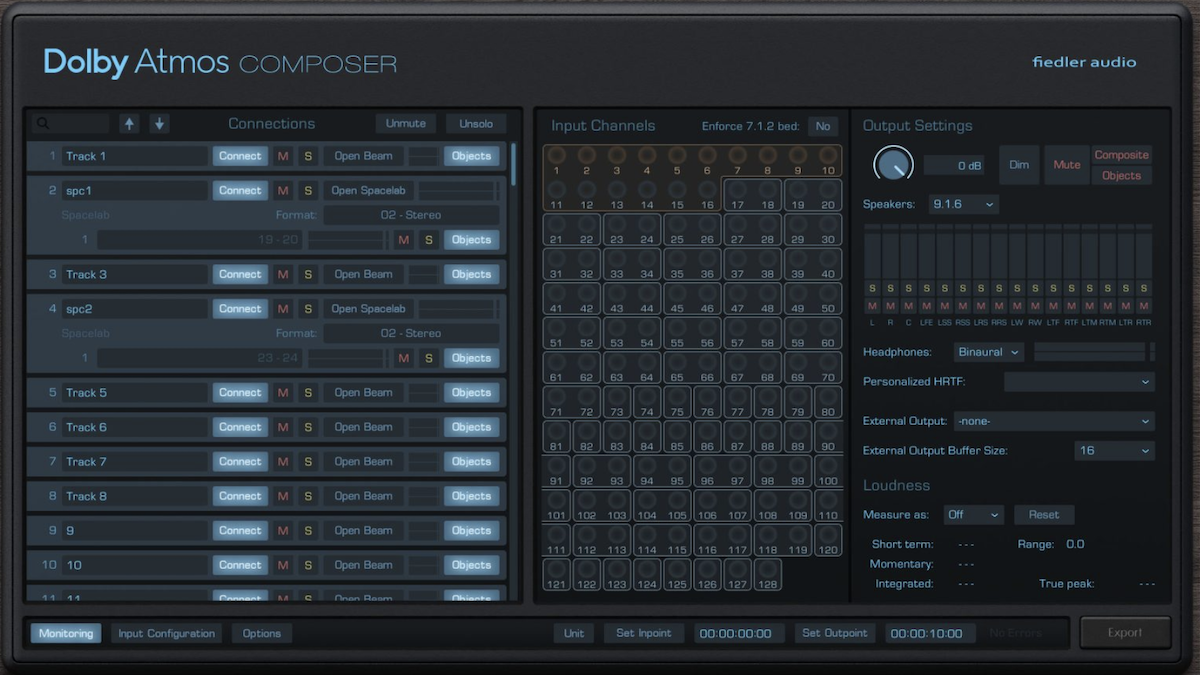Select input channel socket 46
Viewport: 1200px width, 675px height.
(707, 294)
